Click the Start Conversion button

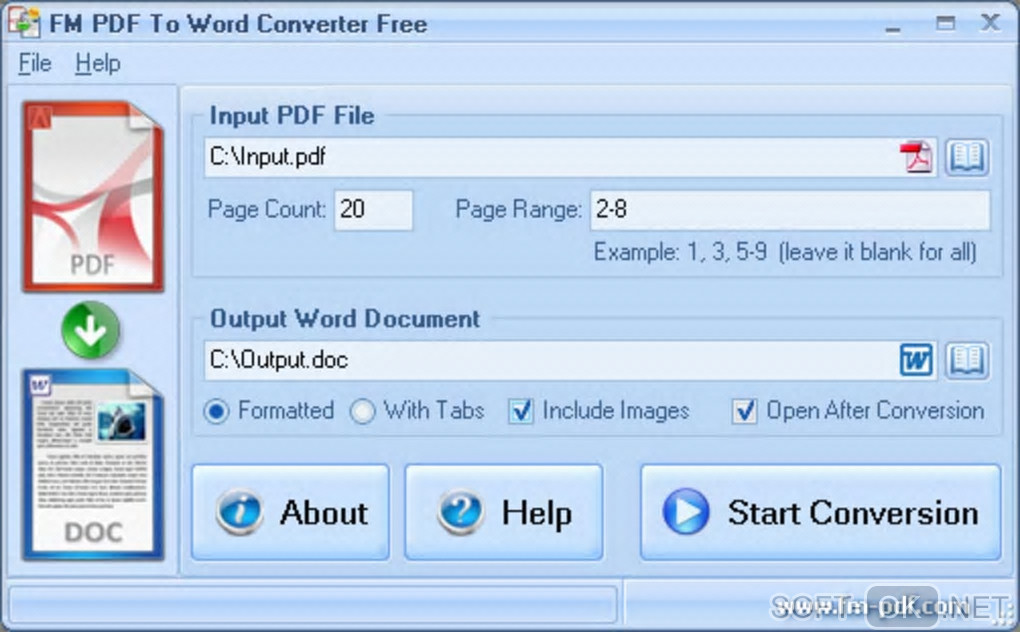click(x=820, y=512)
